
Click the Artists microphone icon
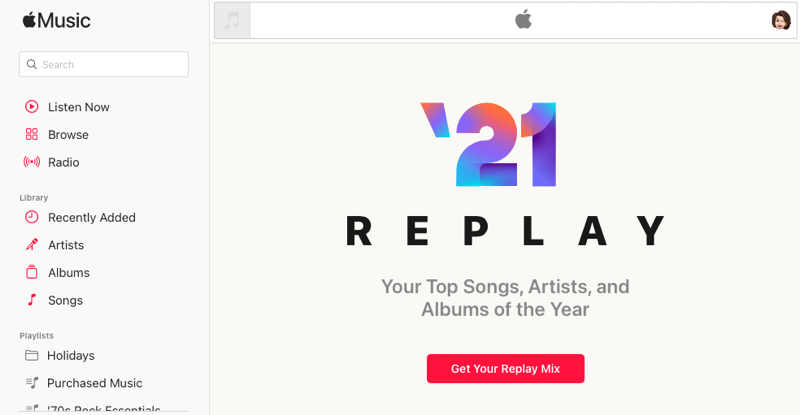tap(32, 245)
